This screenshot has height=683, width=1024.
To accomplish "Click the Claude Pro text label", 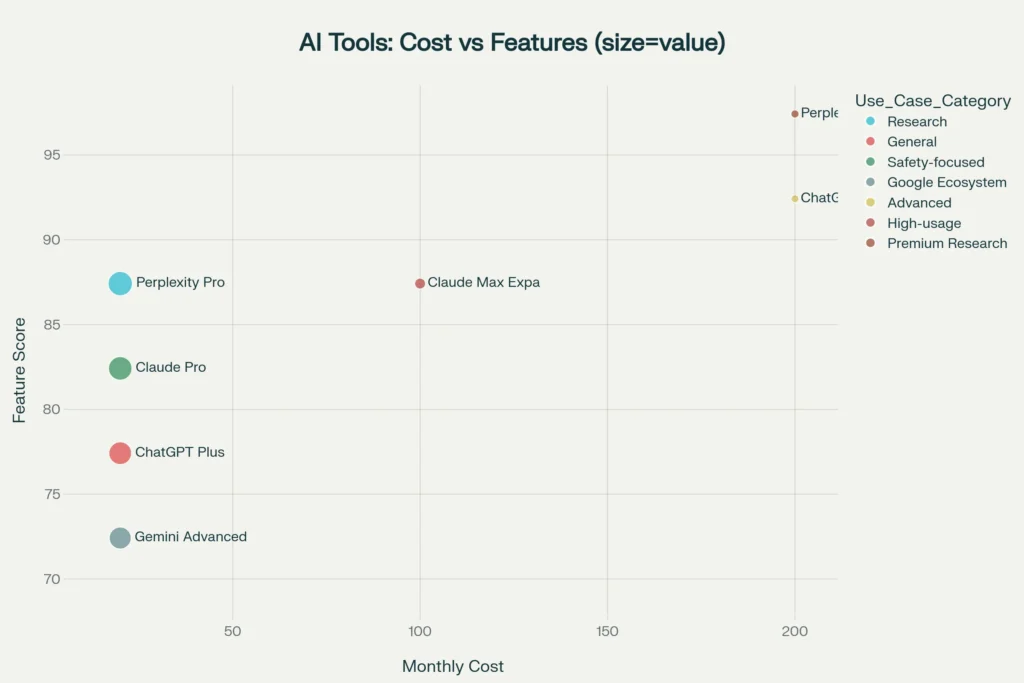I will pyautogui.click(x=170, y=367).
